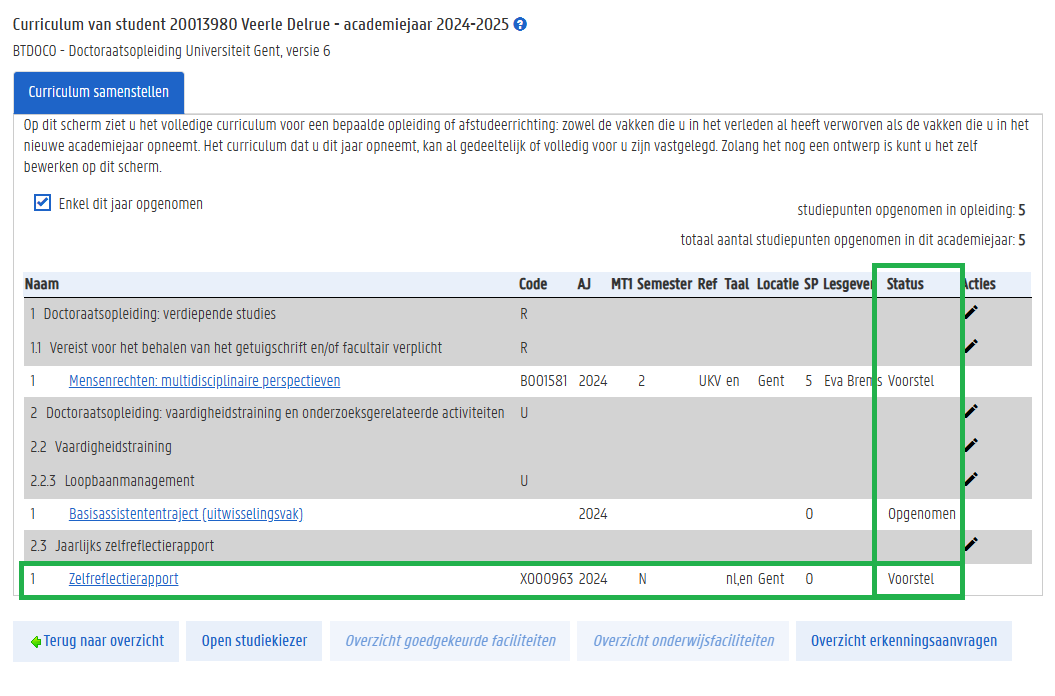Edit 'vaardigheidstraining en onderzoeksgerelateerde activiteiten' via pencil

(971, 411)
